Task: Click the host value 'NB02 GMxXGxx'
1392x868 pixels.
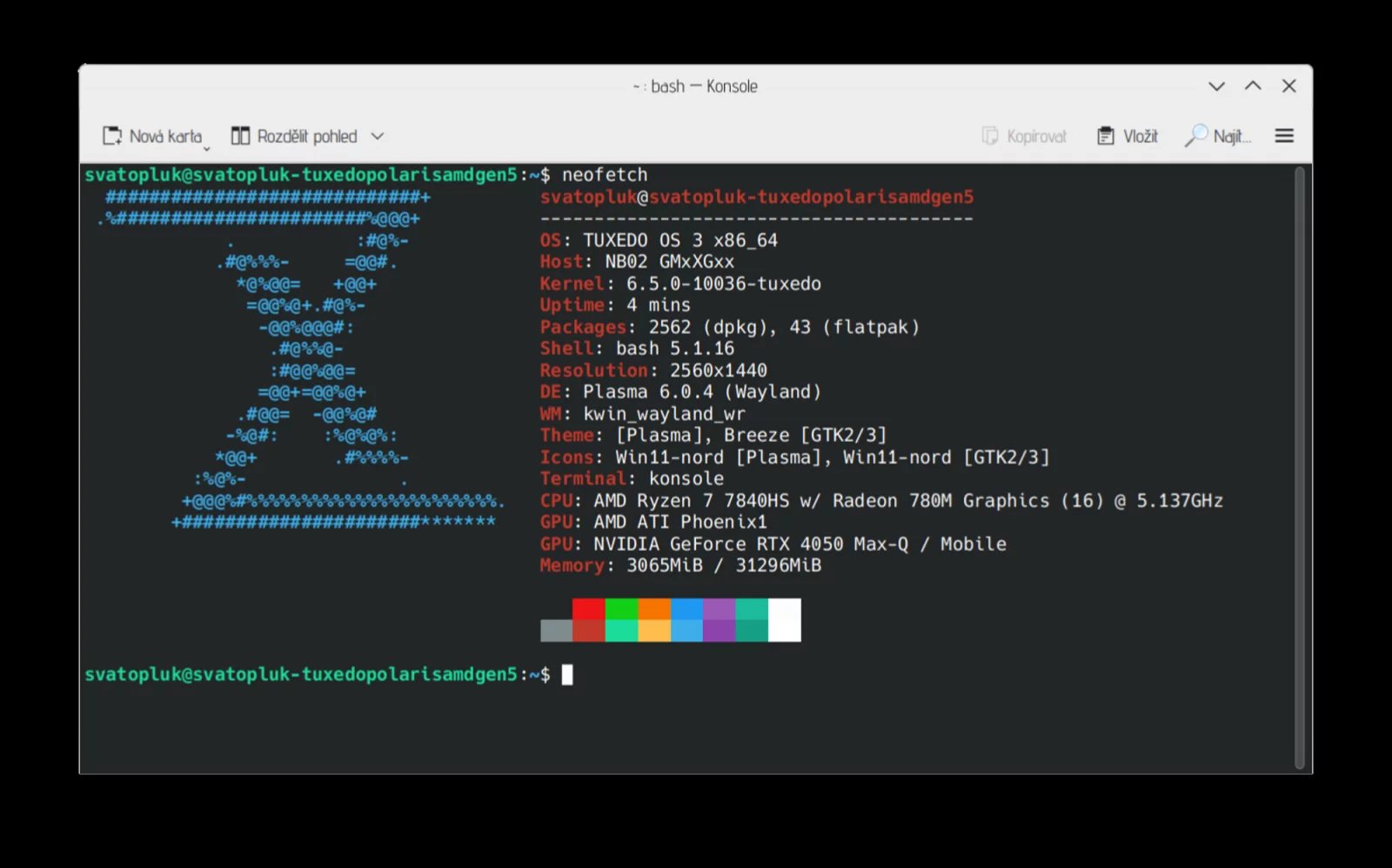Action: coord(670,262)
